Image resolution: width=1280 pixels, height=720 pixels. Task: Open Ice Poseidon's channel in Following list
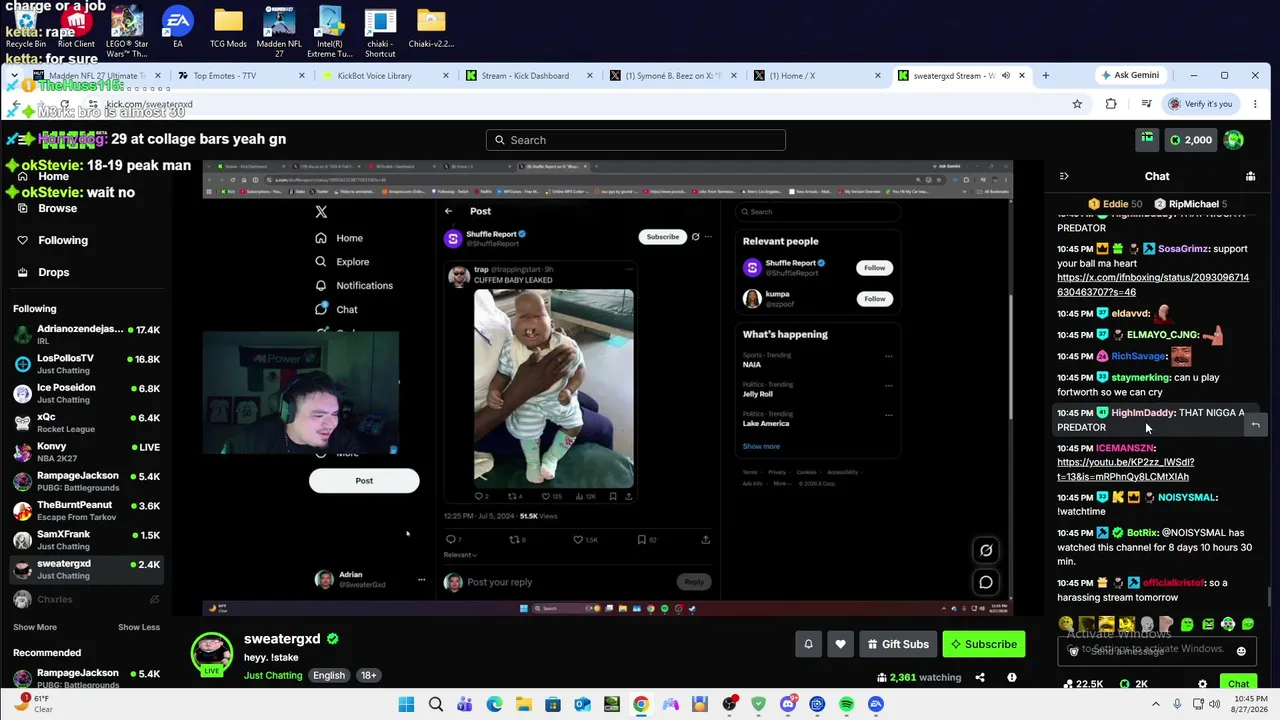click(87, 393)
